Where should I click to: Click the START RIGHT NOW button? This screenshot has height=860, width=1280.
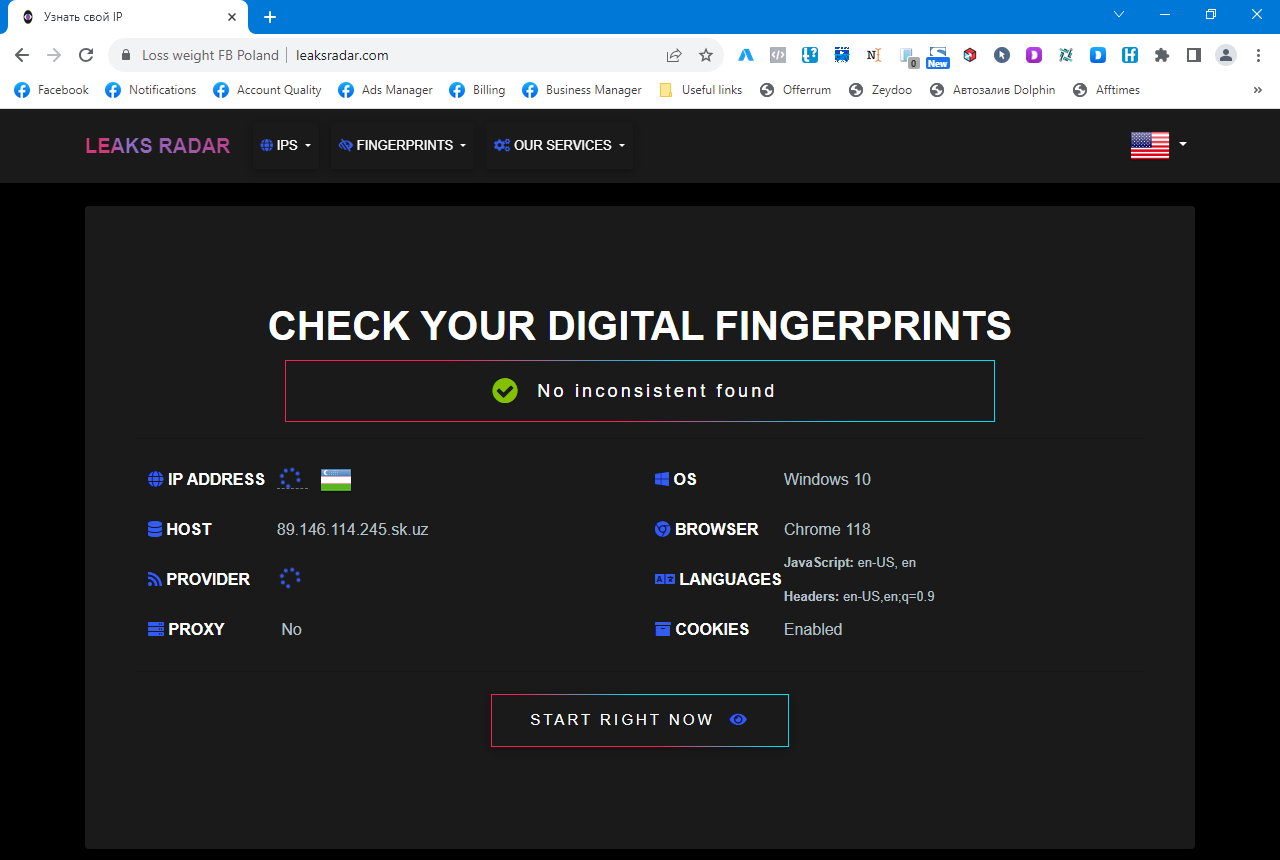point(639,720)
